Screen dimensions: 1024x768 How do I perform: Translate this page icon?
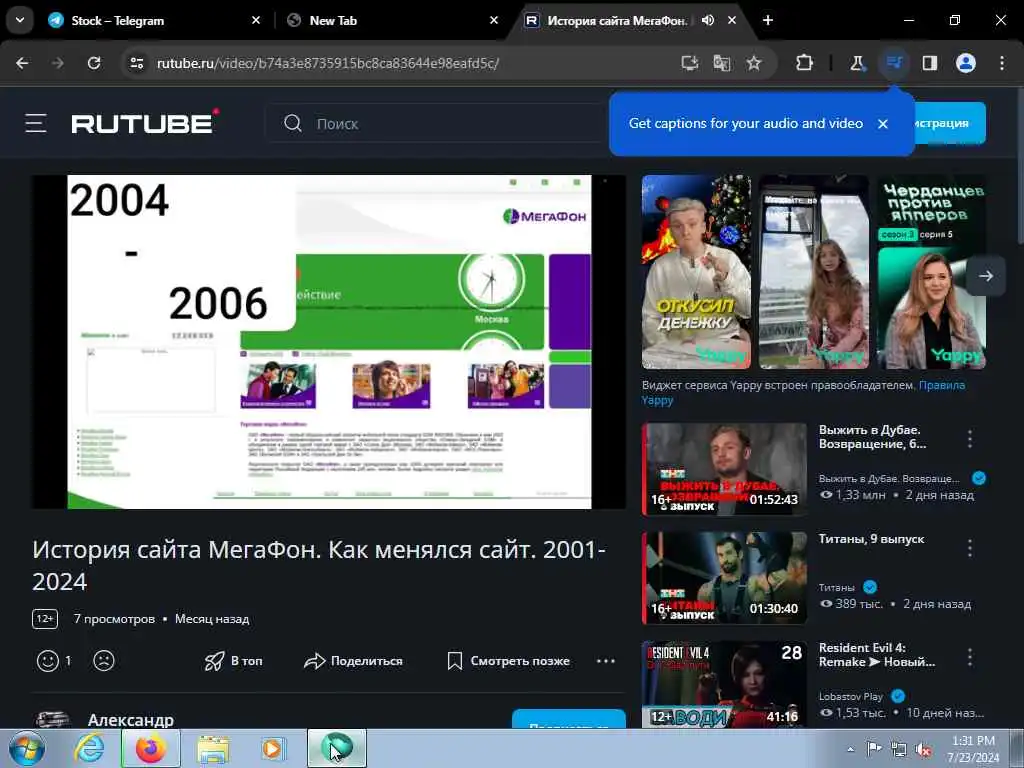[x=722, y=63]
